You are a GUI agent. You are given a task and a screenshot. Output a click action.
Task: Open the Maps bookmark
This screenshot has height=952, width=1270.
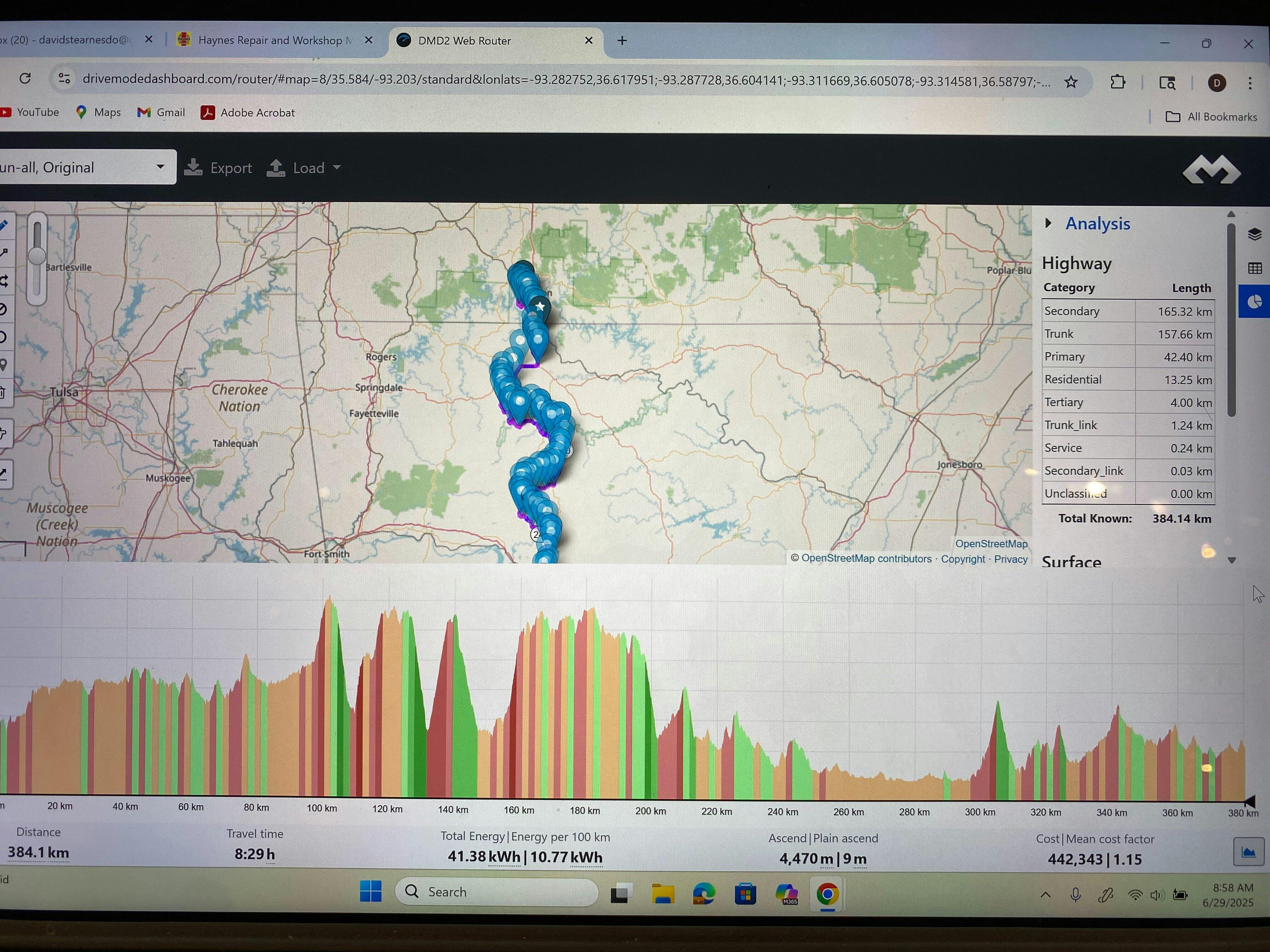98,112
